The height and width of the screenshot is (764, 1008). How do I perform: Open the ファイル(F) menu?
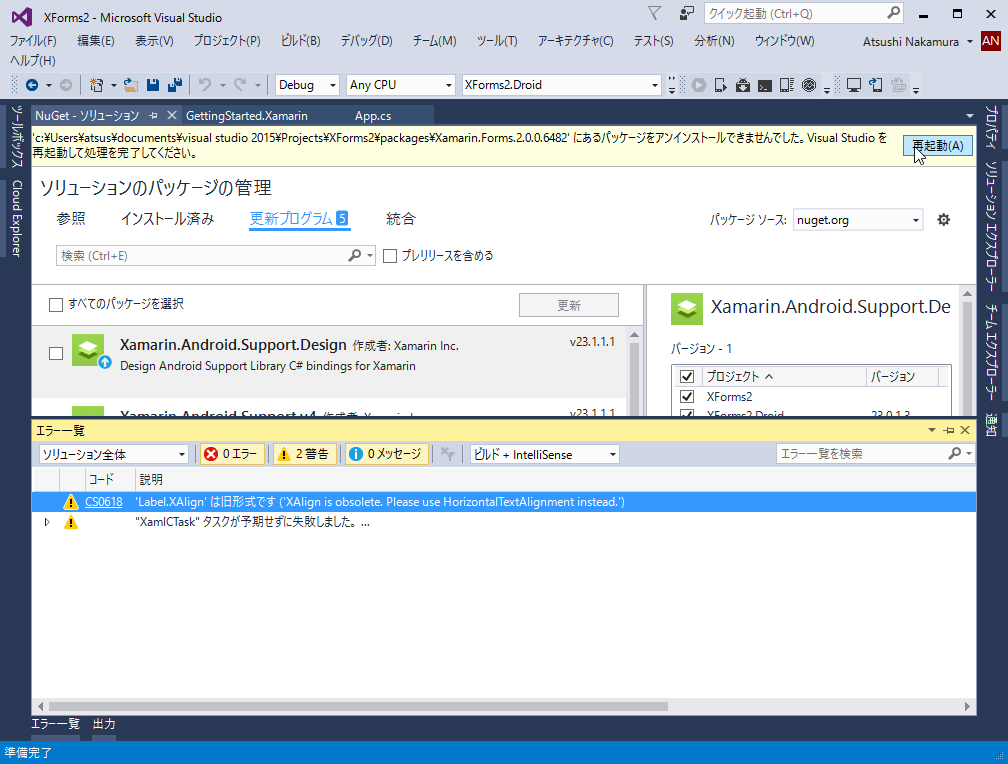33,41
